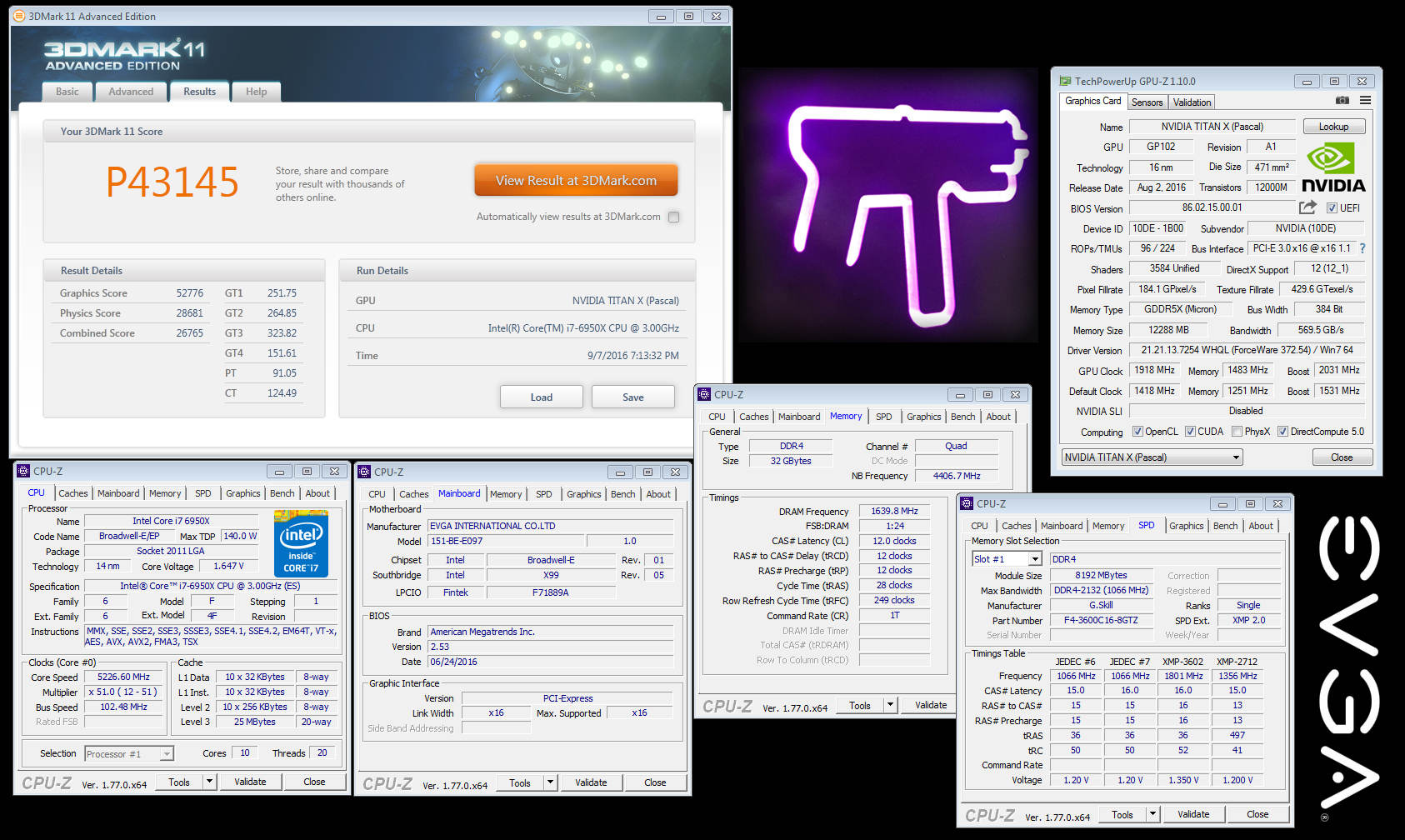Switch to the Sensors tab in GPU-Z
The image size is (1405, 840).
1147,102
